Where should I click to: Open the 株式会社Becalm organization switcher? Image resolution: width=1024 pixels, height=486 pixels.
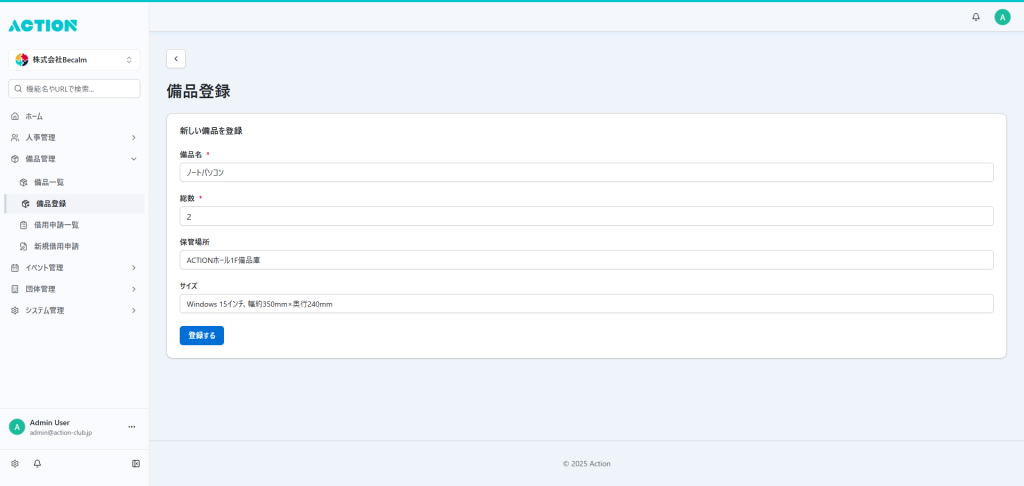[x=74, y=60]
